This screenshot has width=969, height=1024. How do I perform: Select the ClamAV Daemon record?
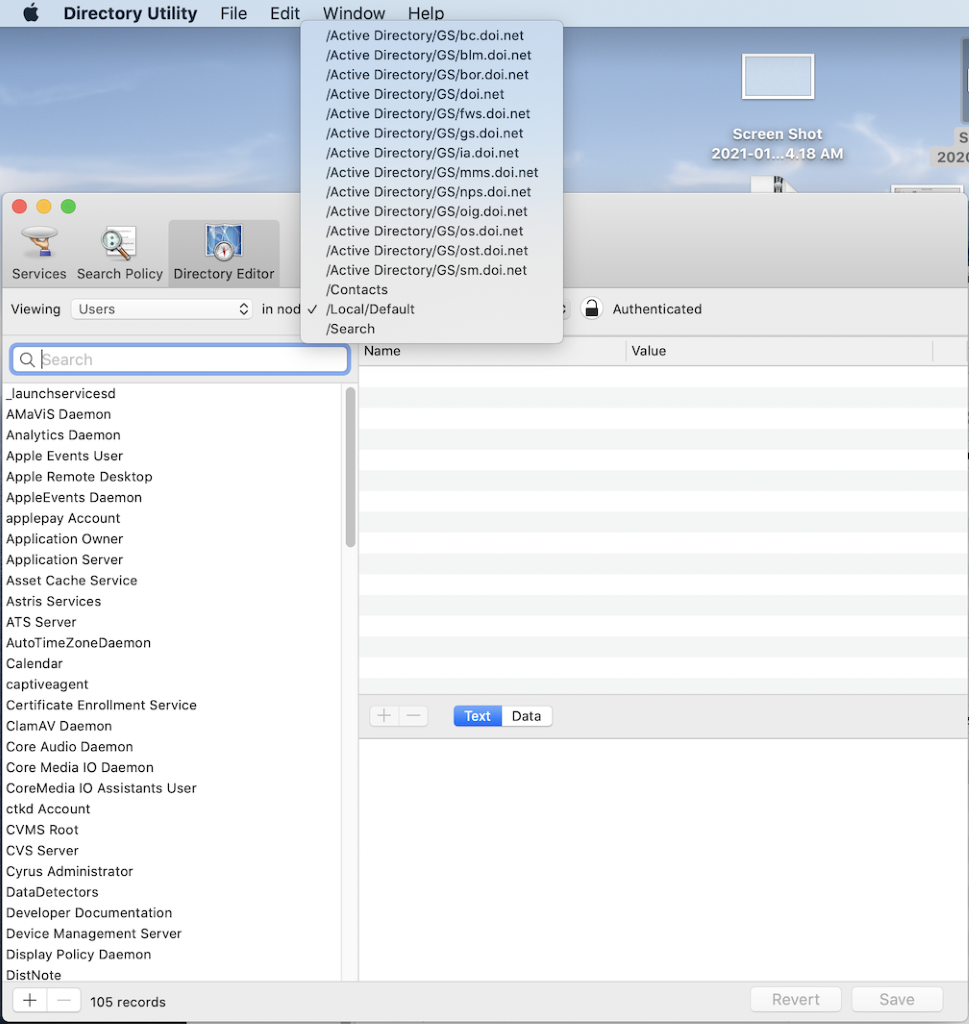pyautogui.click(x=172, y=726)
